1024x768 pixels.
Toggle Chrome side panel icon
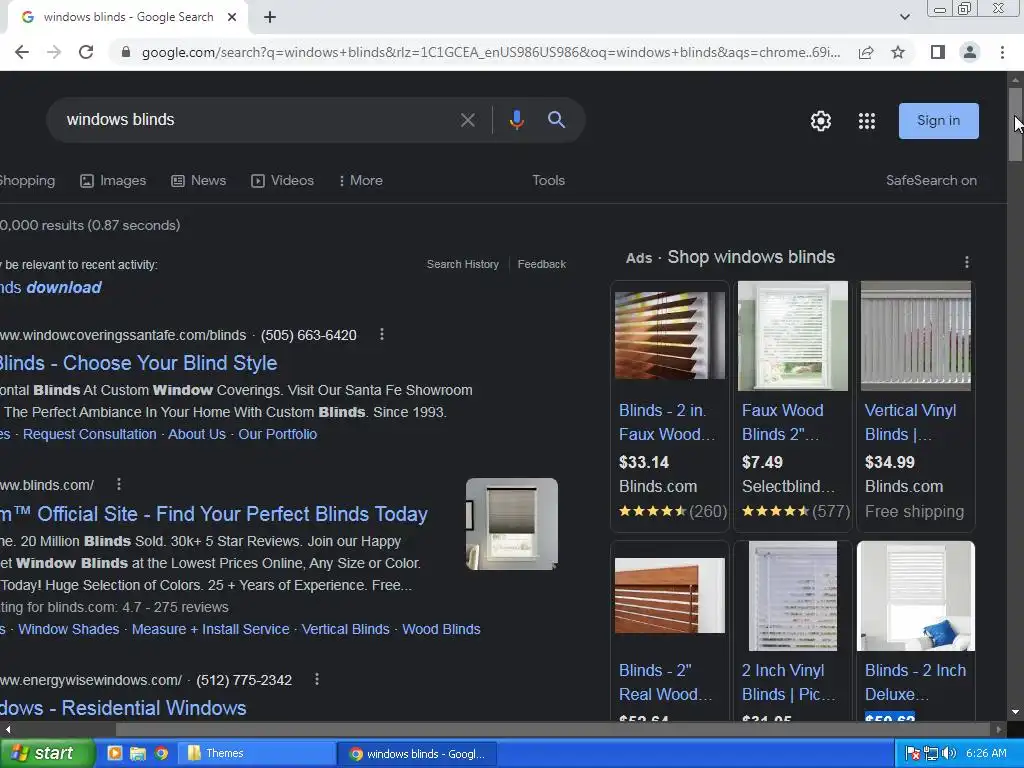[938, 52]
